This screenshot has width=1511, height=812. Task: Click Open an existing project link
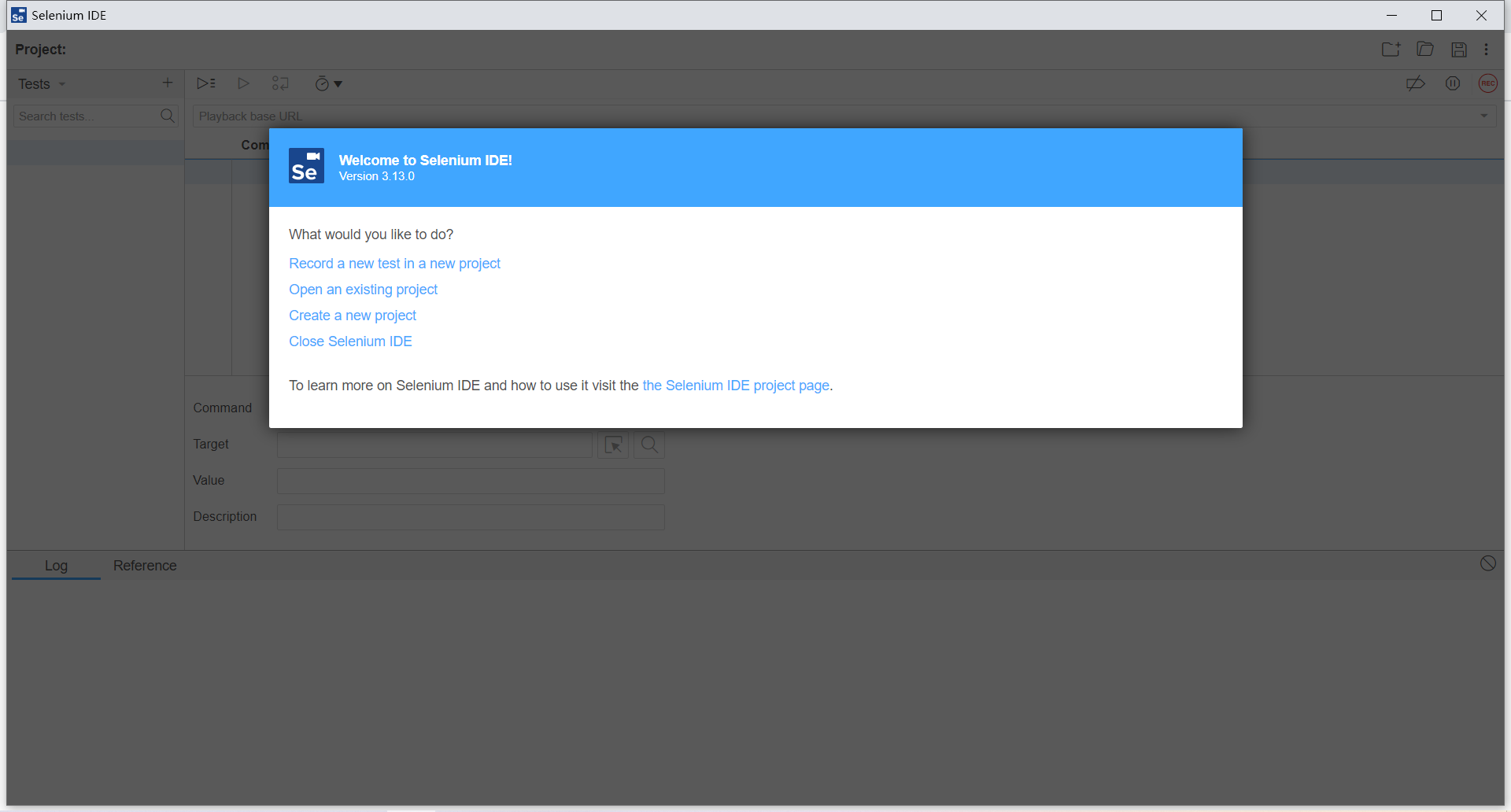pyautogui.click(x=363, y=290)
